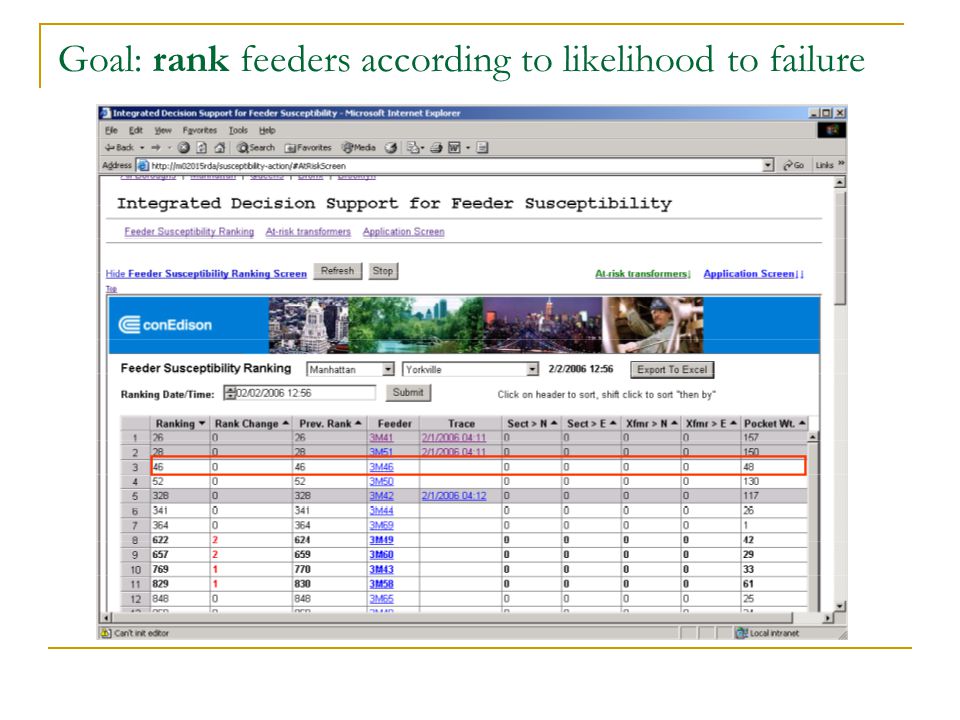The height and width of the screenshot is (720, 960).
Task: Click the Home toolbar icon
Action: [219, 148]
